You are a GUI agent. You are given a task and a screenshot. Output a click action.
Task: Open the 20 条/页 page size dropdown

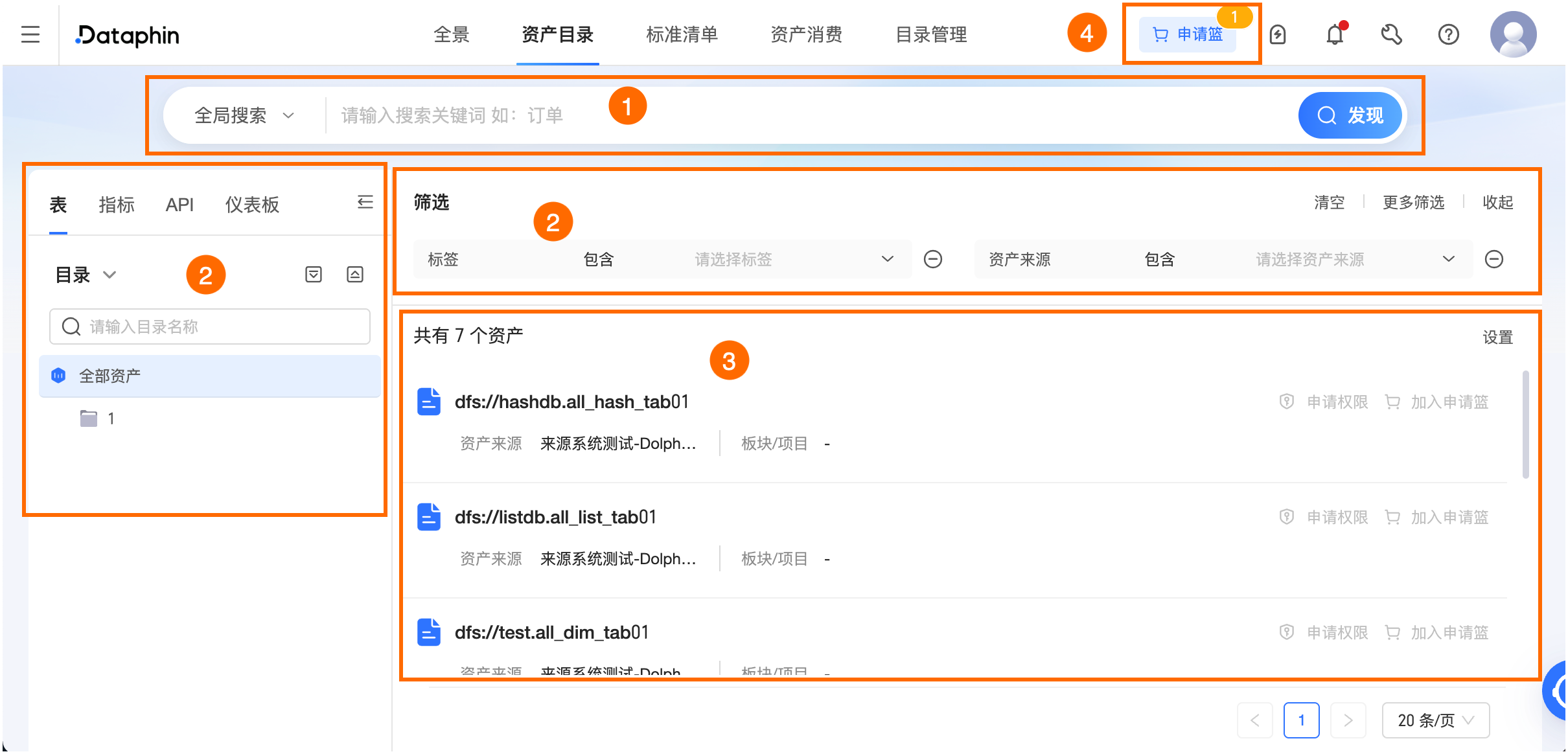click(x=1435, y=720)
